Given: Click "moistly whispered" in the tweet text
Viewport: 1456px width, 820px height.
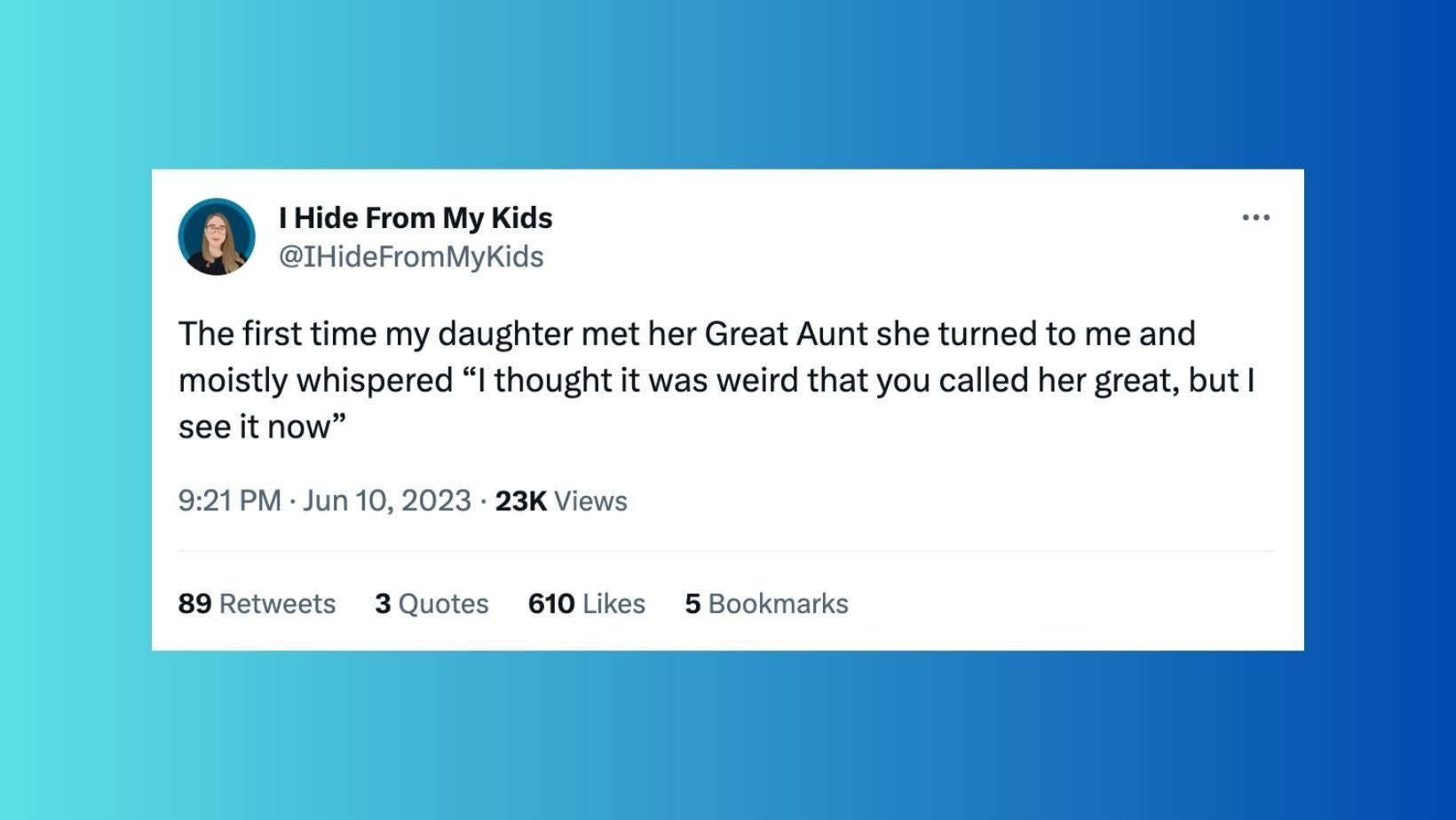Looking at the screenshot, I should (x=315, y=381).
